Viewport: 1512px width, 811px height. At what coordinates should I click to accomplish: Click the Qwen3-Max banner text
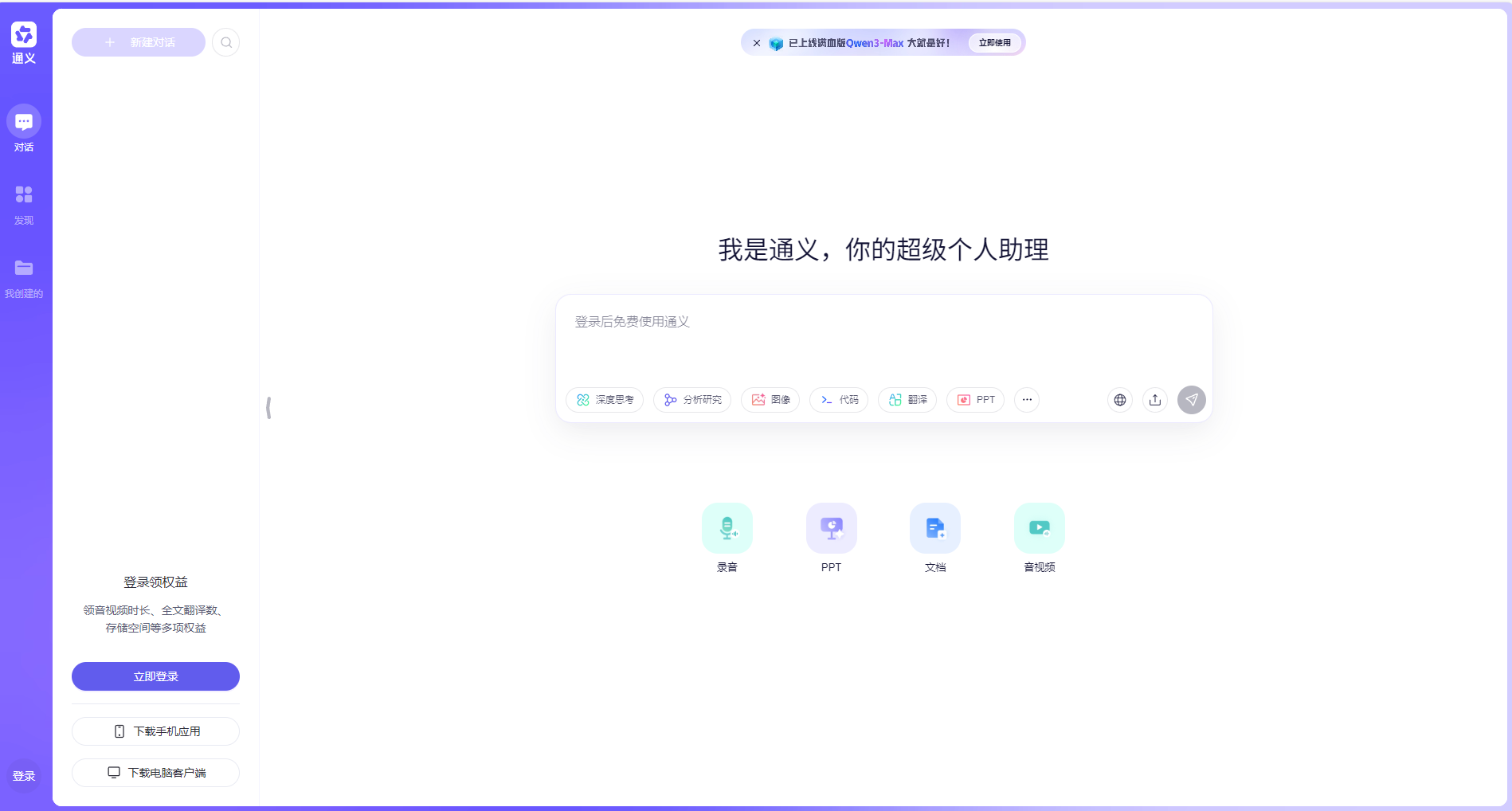click(869, 43)
